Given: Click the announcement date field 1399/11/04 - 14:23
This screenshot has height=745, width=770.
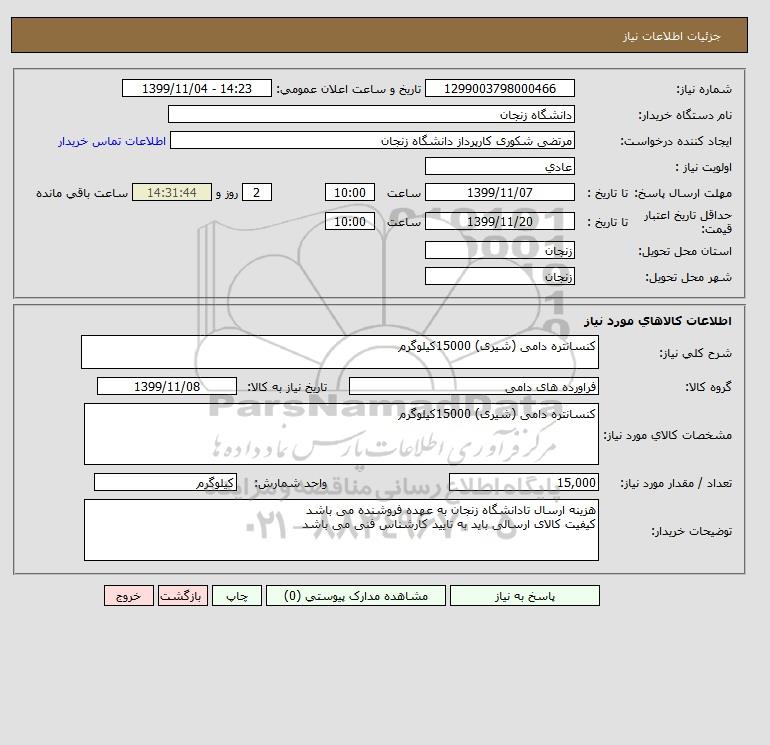Looking at the screenshot, I should (x=196, y=88).
